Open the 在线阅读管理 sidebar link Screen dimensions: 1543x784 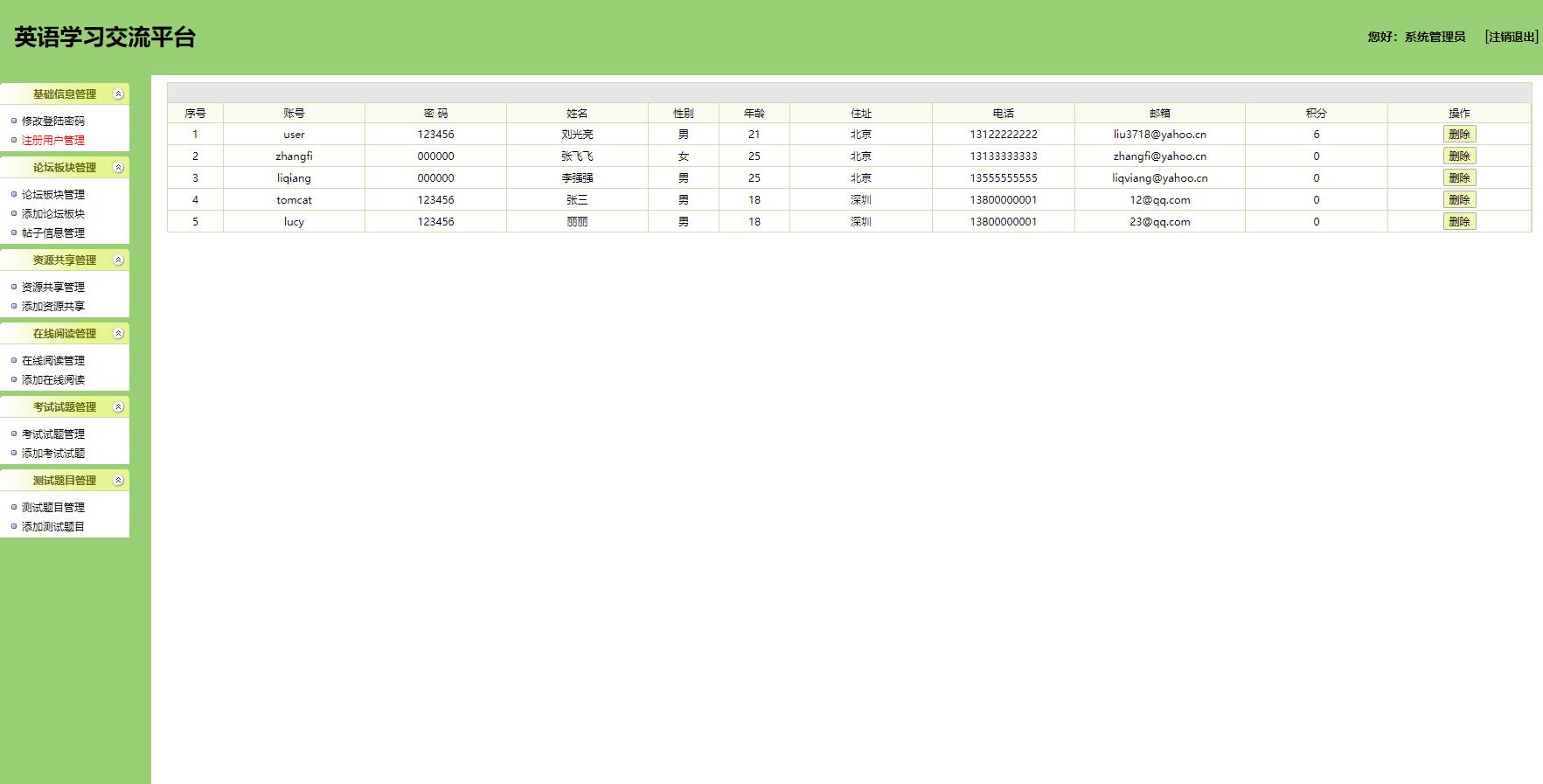pyautogui.click(x=53, y=361)
